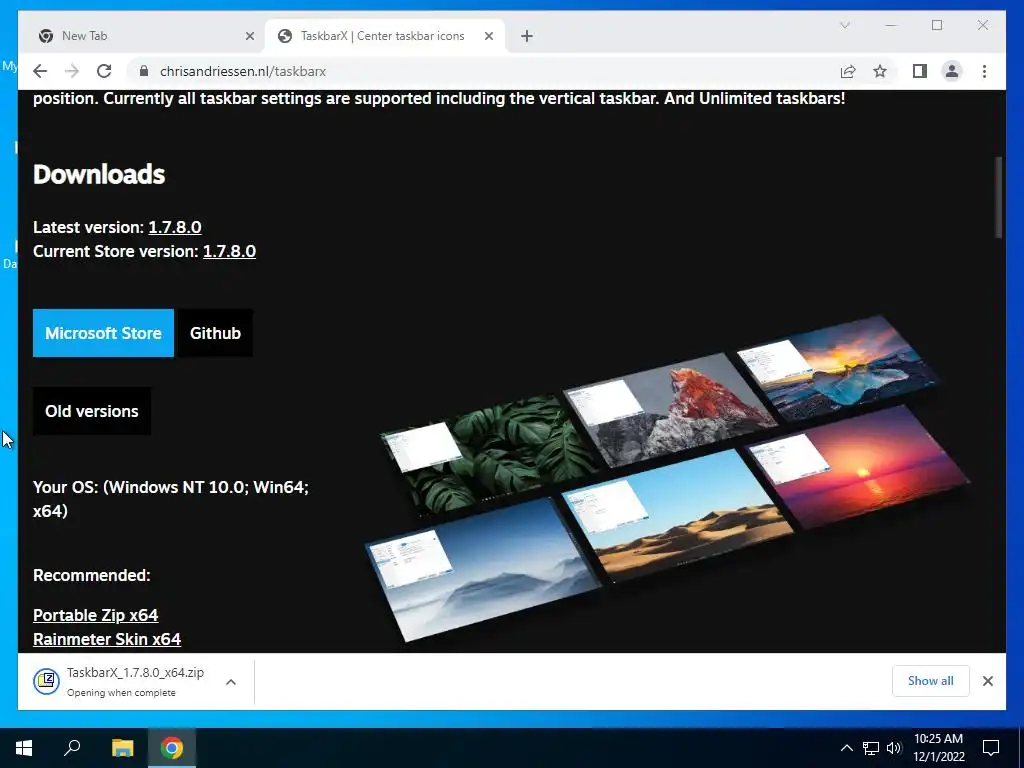The image size is (1024, 768).
Task: Click the Github button
Action: coord(216,333)
